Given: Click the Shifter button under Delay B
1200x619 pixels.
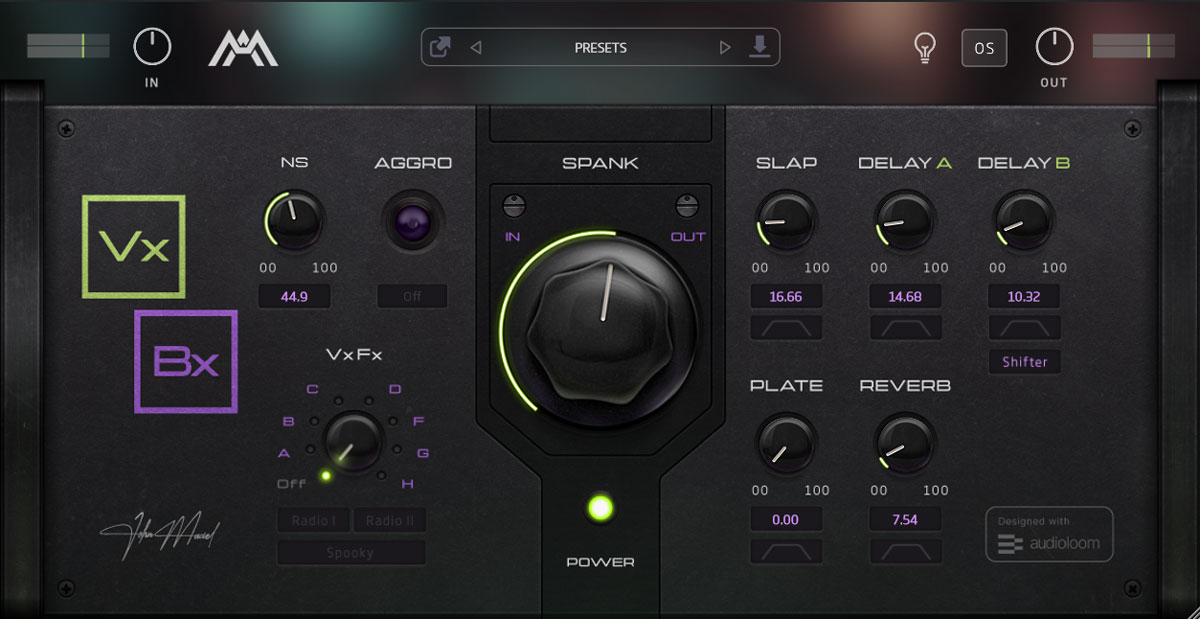Looking at the screenshot, I should pos(1025,362).
